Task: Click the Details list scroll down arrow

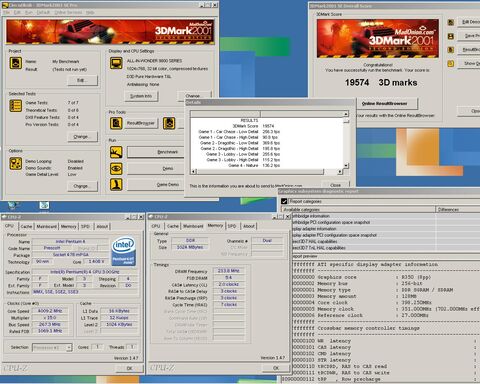Action: pos(346,165)
